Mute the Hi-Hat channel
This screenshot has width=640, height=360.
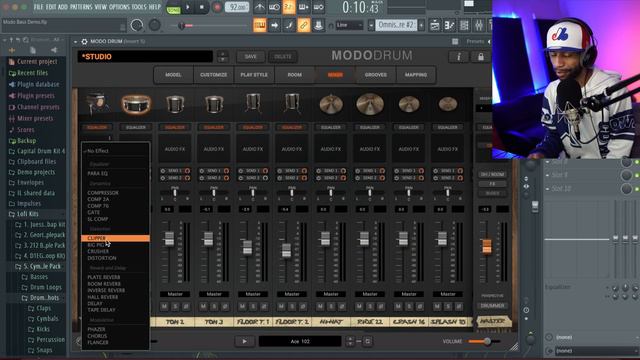point(320,306)
